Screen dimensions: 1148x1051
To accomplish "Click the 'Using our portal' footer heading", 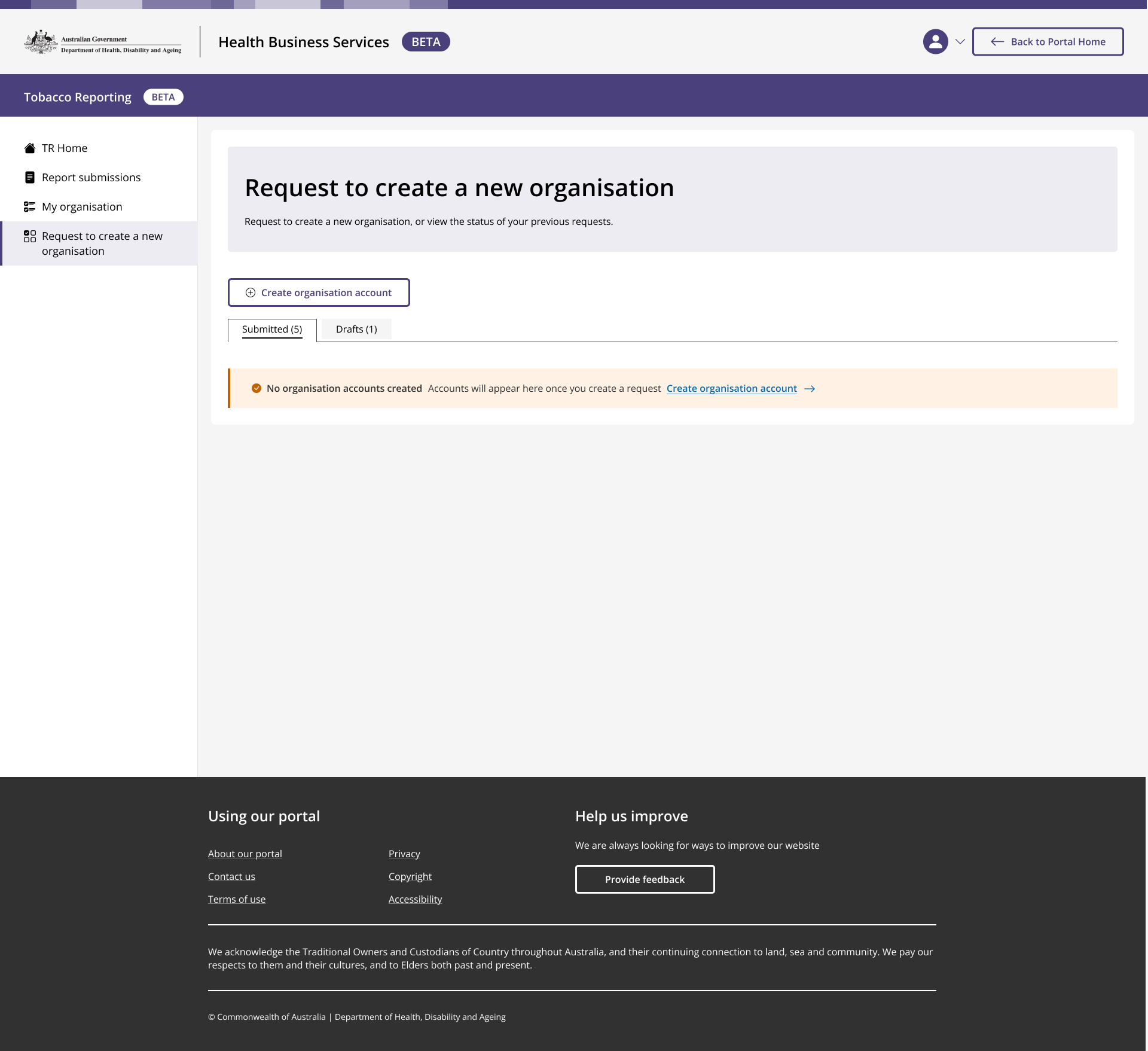I will (264, 816).
